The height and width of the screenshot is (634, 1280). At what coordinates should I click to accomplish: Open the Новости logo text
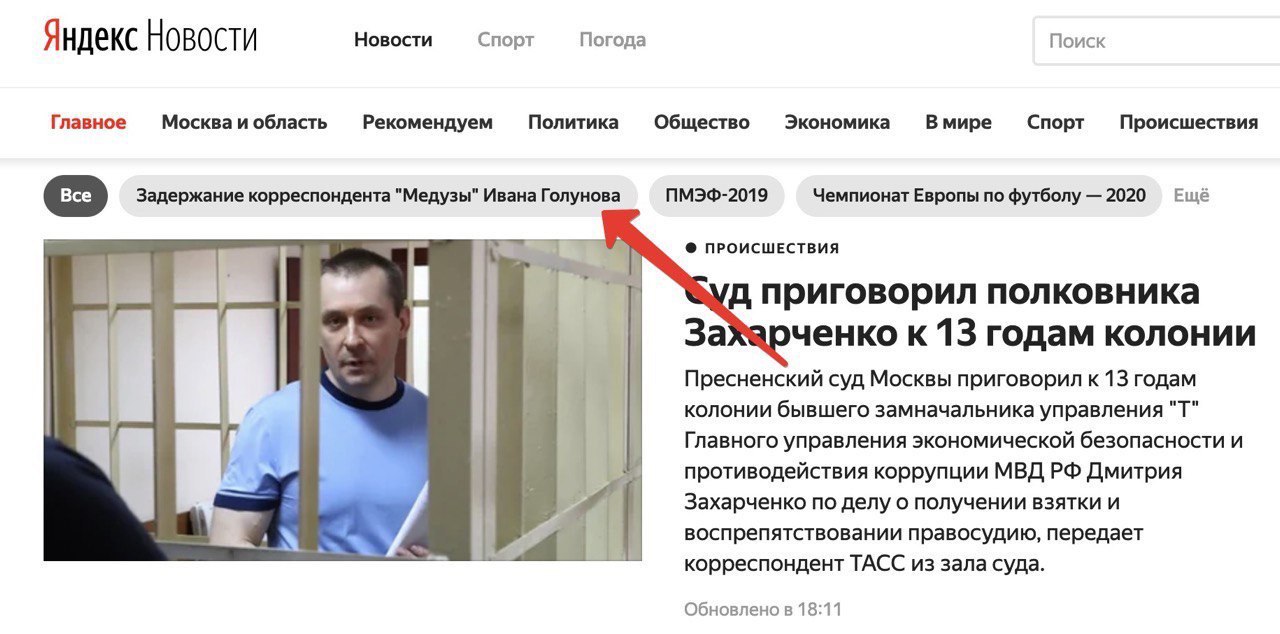tap(202, 39)
